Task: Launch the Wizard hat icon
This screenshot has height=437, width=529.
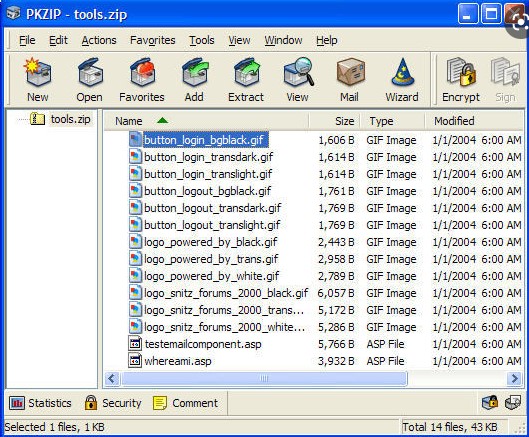Action: click(402, 72)
